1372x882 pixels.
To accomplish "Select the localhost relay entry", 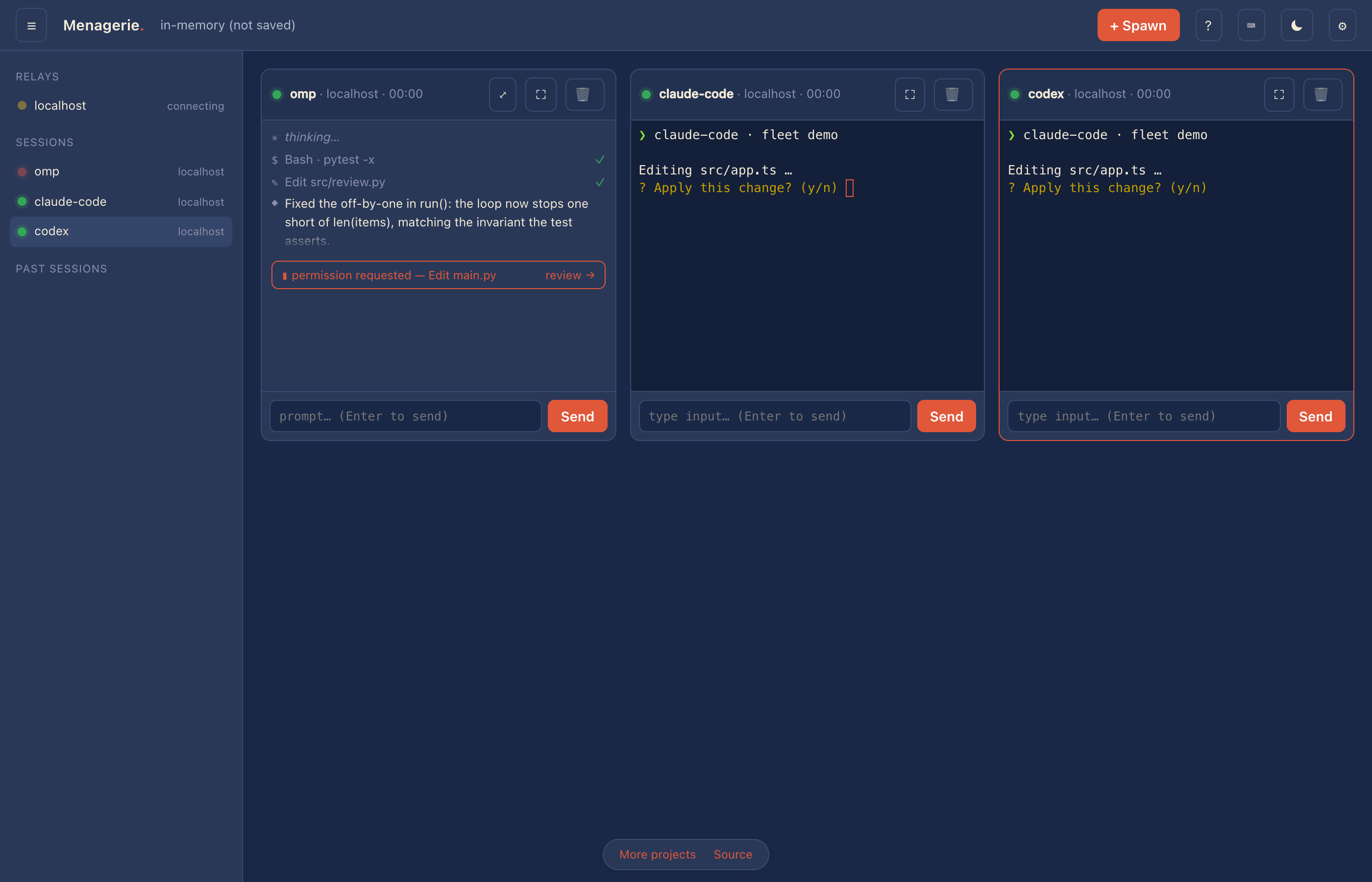I will (121, 105).
